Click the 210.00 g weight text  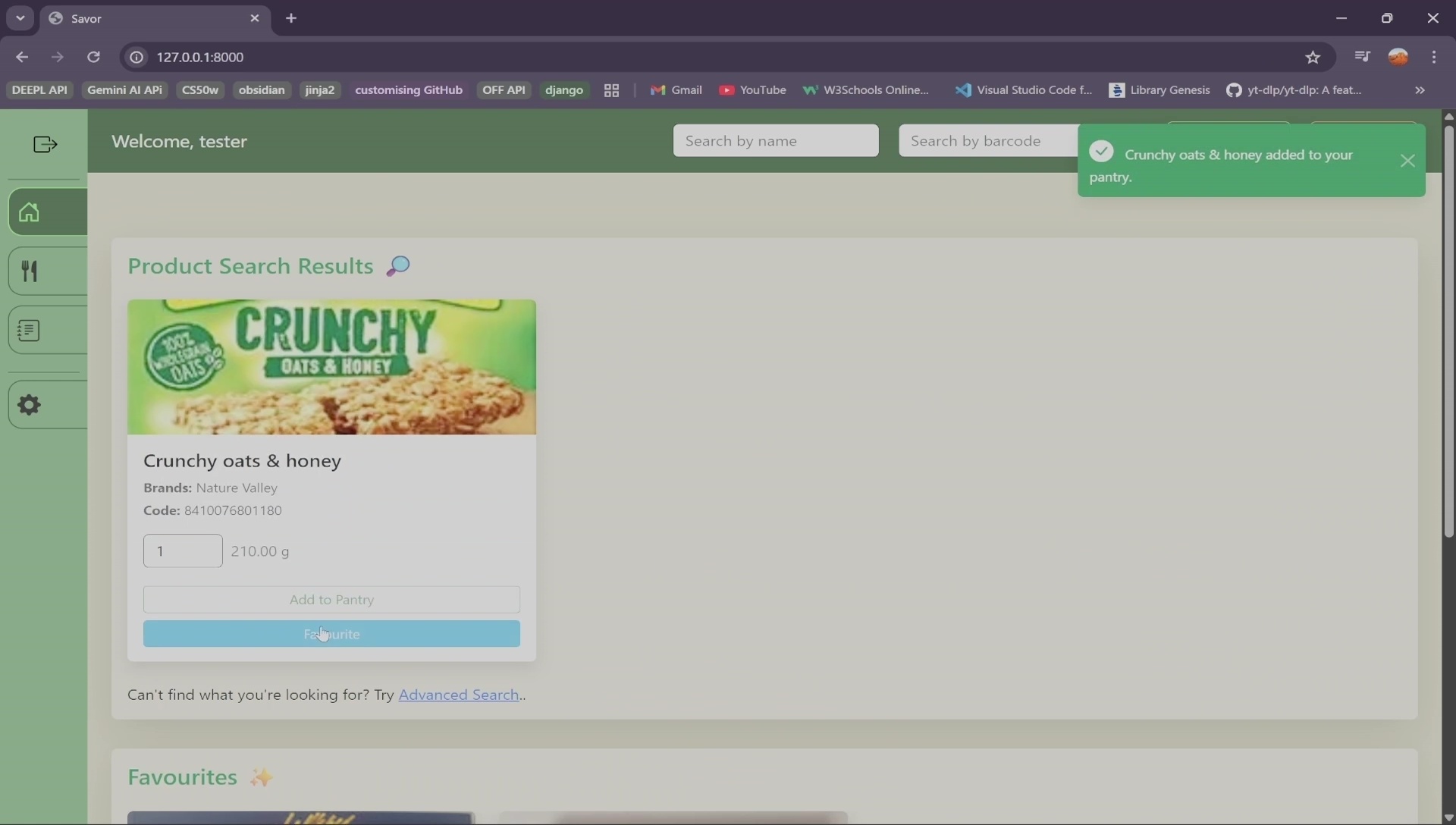[x=260, y=551]
